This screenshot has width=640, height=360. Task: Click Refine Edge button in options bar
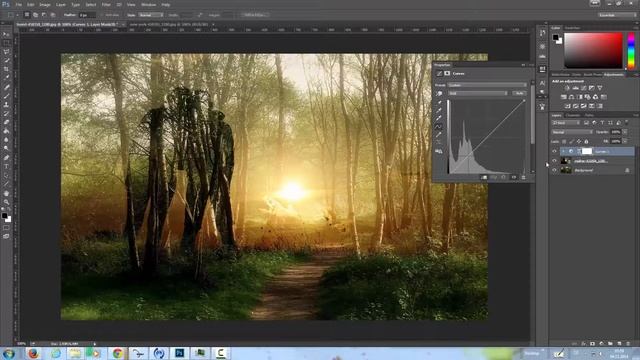click(255, 15)
